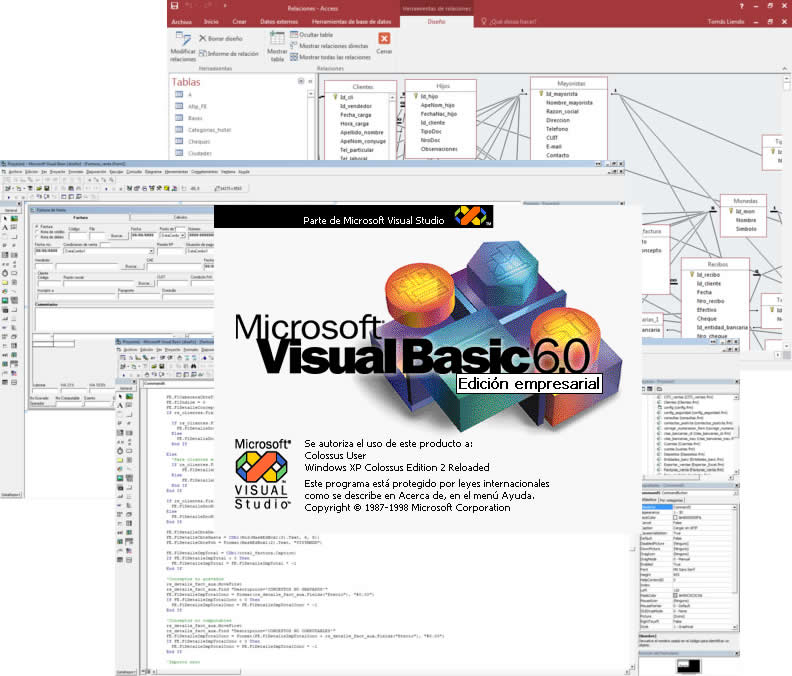This screenshot has width=792, height=676.
Task: Select the Nota de débito radio button
Action: point(36,238)
